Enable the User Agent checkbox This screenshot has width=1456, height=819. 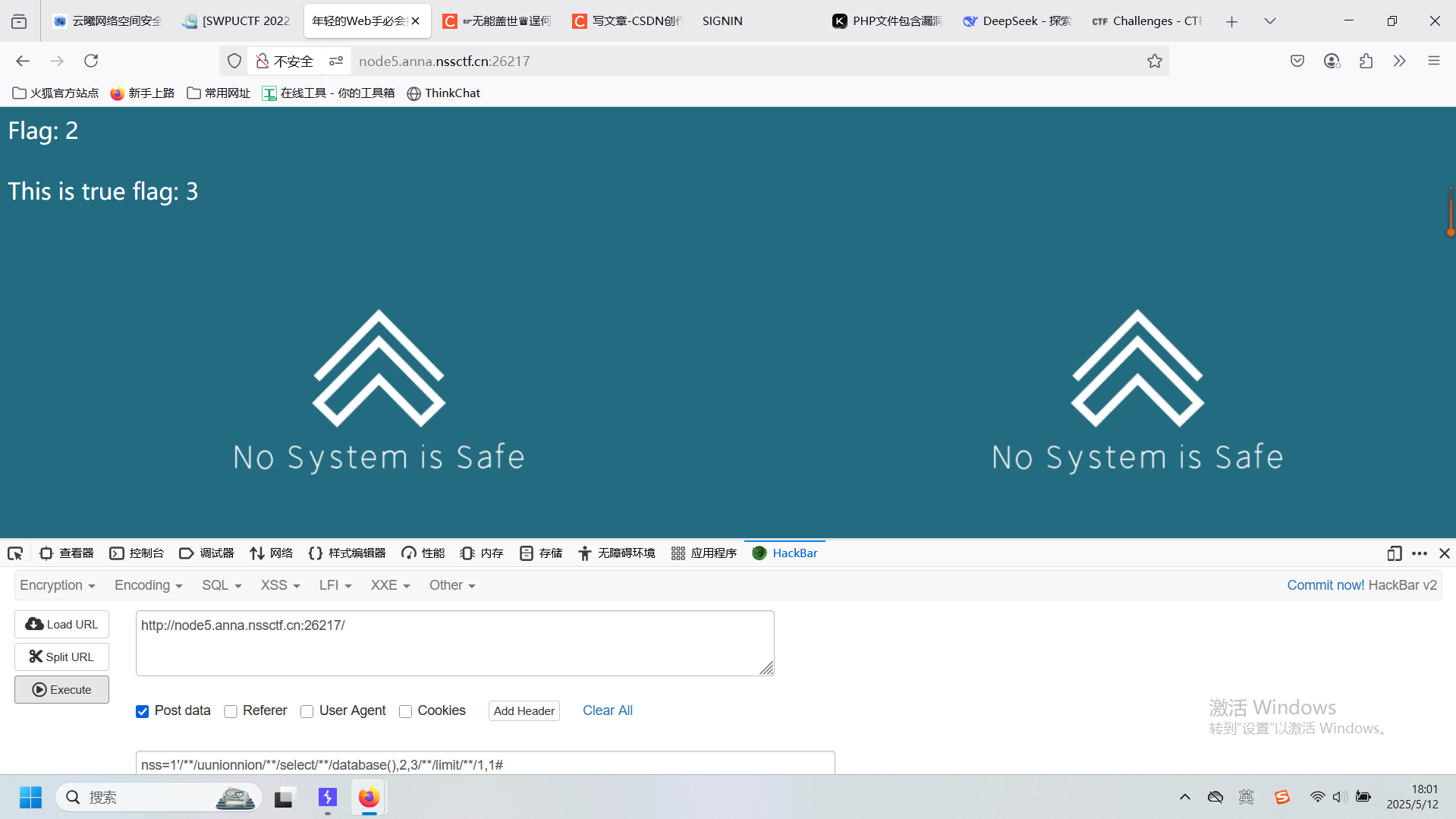[307, 711]
